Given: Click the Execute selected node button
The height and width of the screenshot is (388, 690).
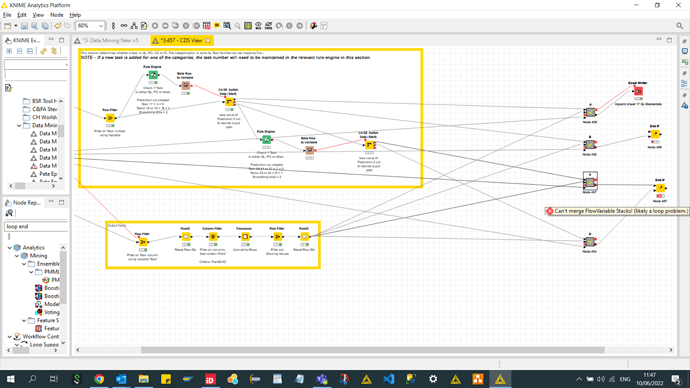Looking at the screenshot, I should click(x=155, y=26).
